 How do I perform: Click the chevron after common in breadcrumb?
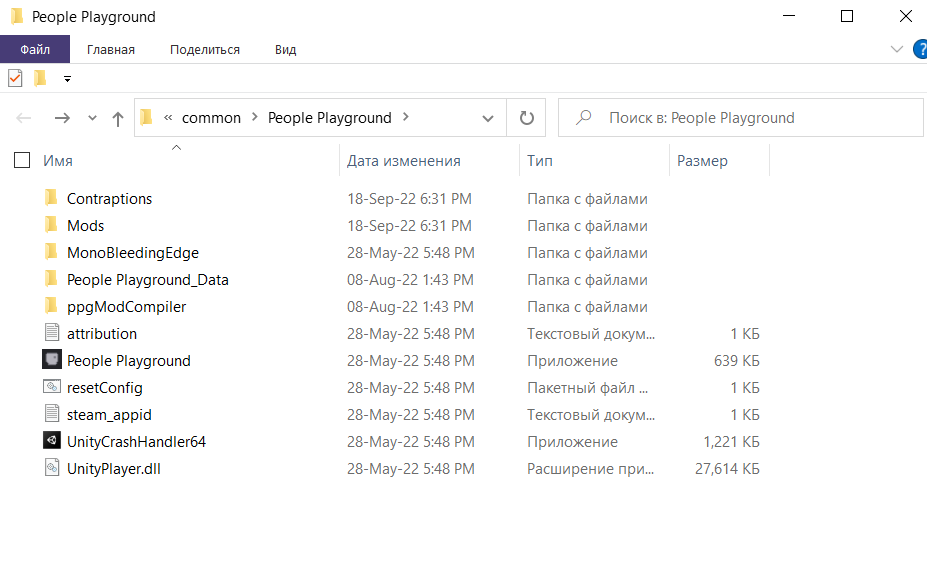point(255,117)
